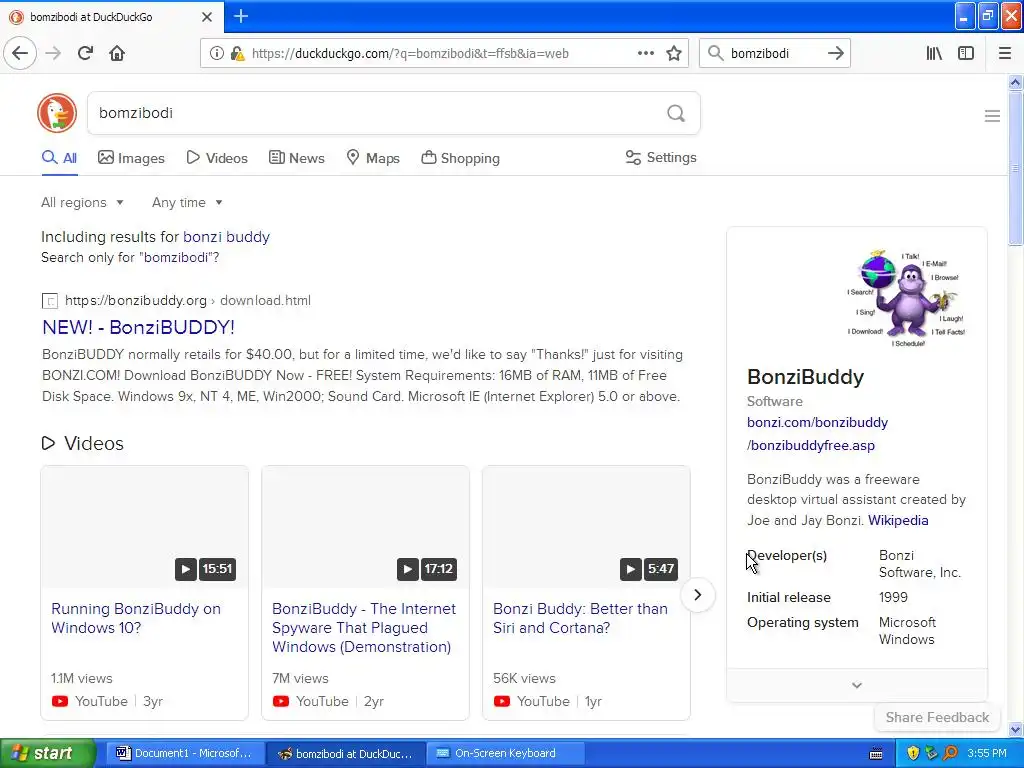Click the insecure padlock warning icon

(x=238, y=54)
